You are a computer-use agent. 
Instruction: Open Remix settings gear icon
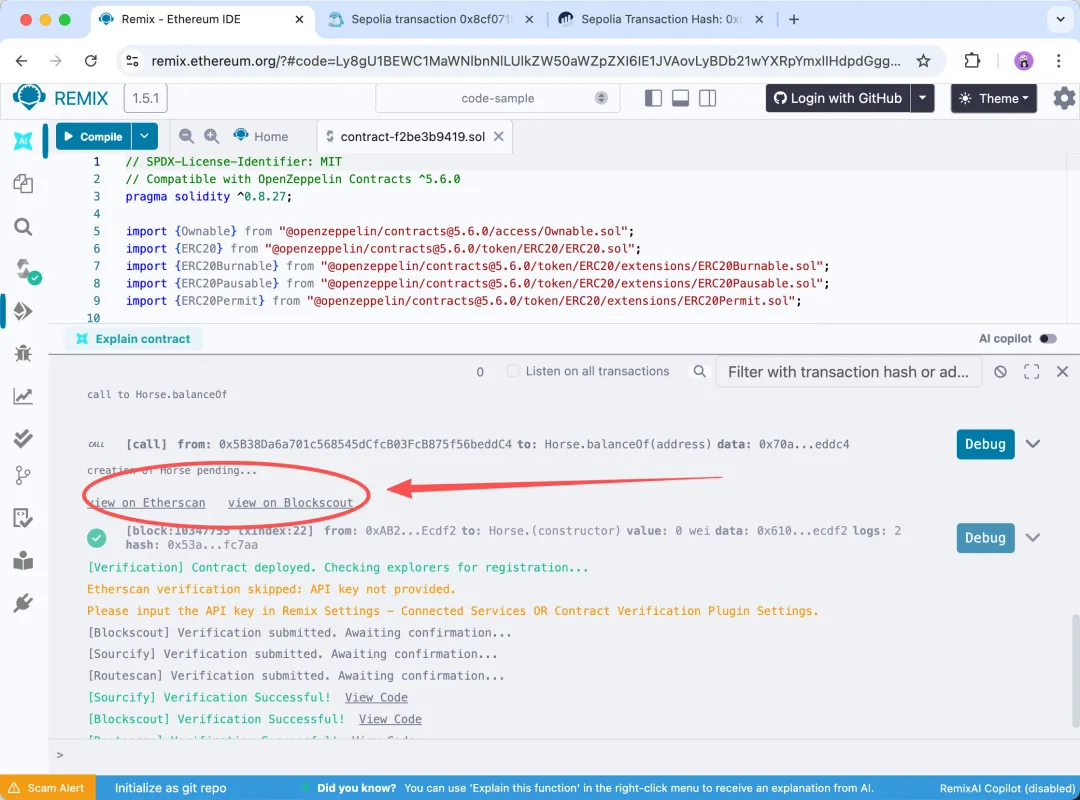pos(1064,99)
